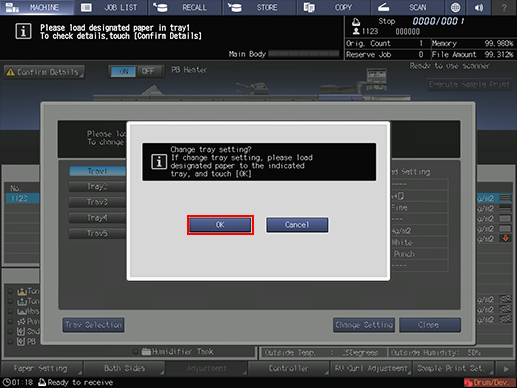This screenshot has width=517, height=388.
Task: Click the speaker volume icon
Action: pos(479,7)
